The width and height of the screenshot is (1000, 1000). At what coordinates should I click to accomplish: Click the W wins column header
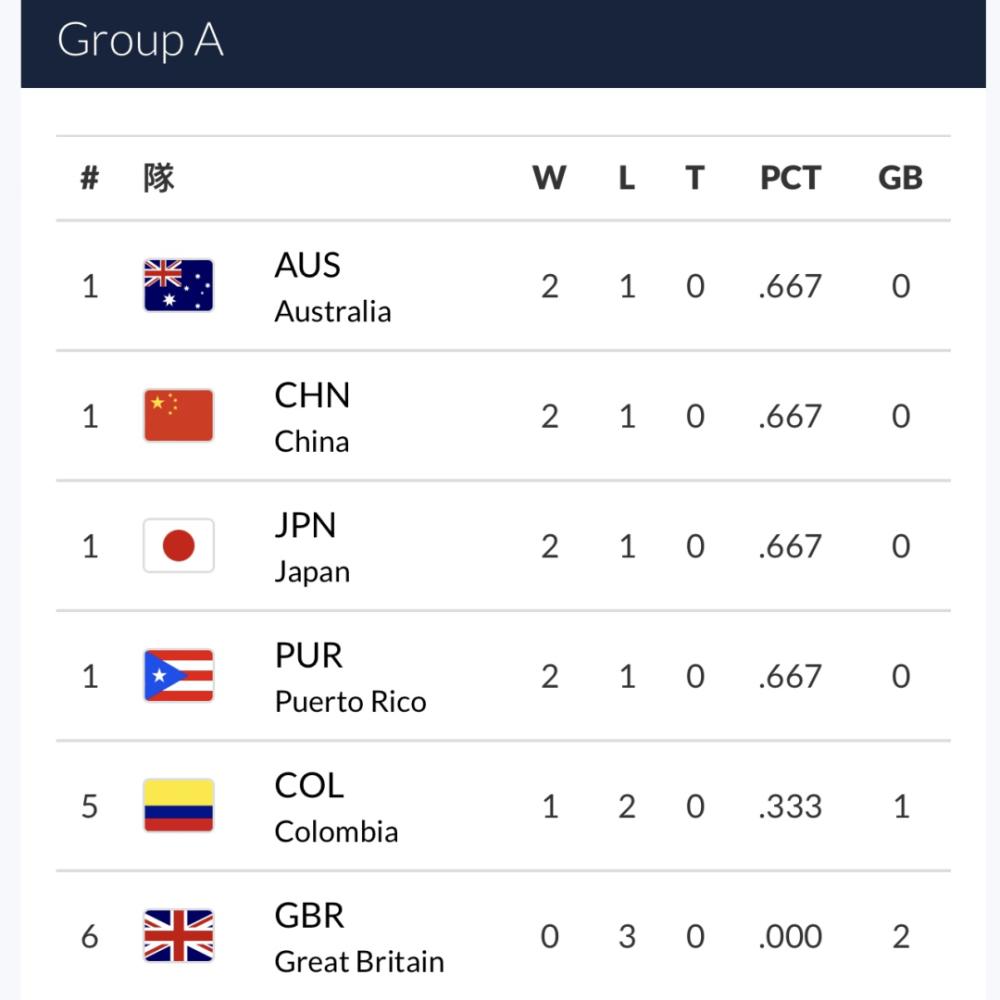pos(549,178)
